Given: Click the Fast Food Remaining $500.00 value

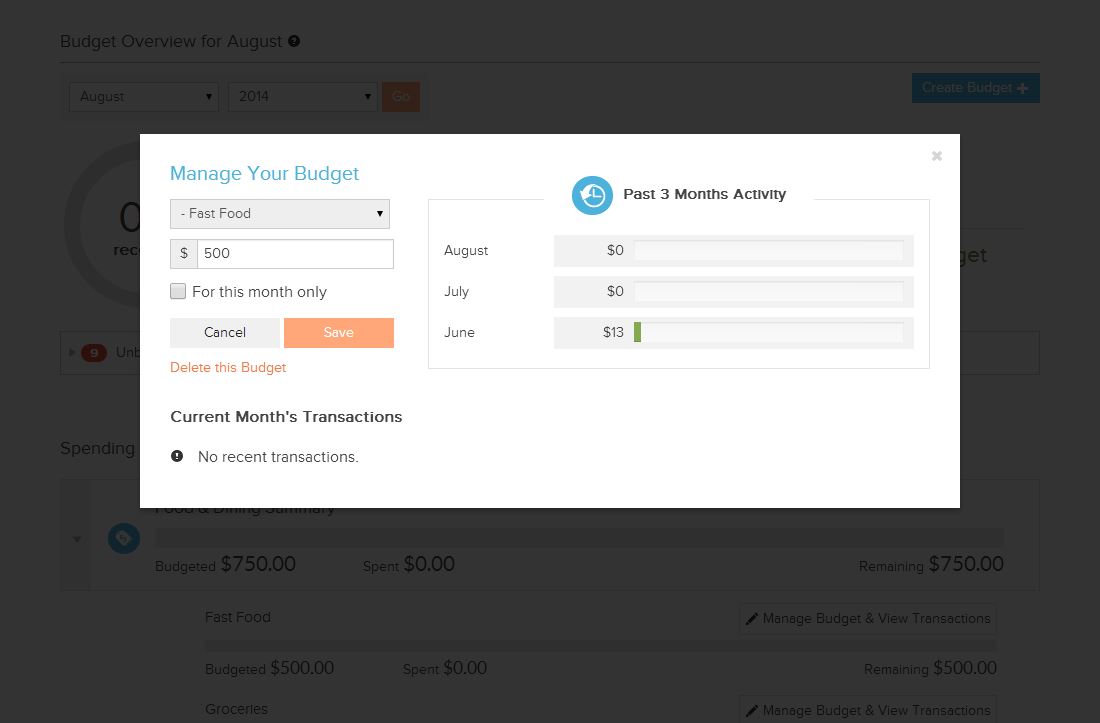Looking at the screenshot, I should 965,668.
